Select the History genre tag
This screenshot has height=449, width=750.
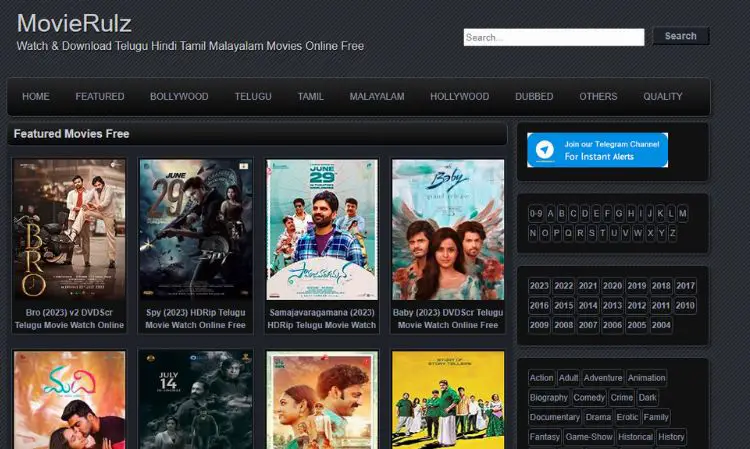tap(671, 437)
